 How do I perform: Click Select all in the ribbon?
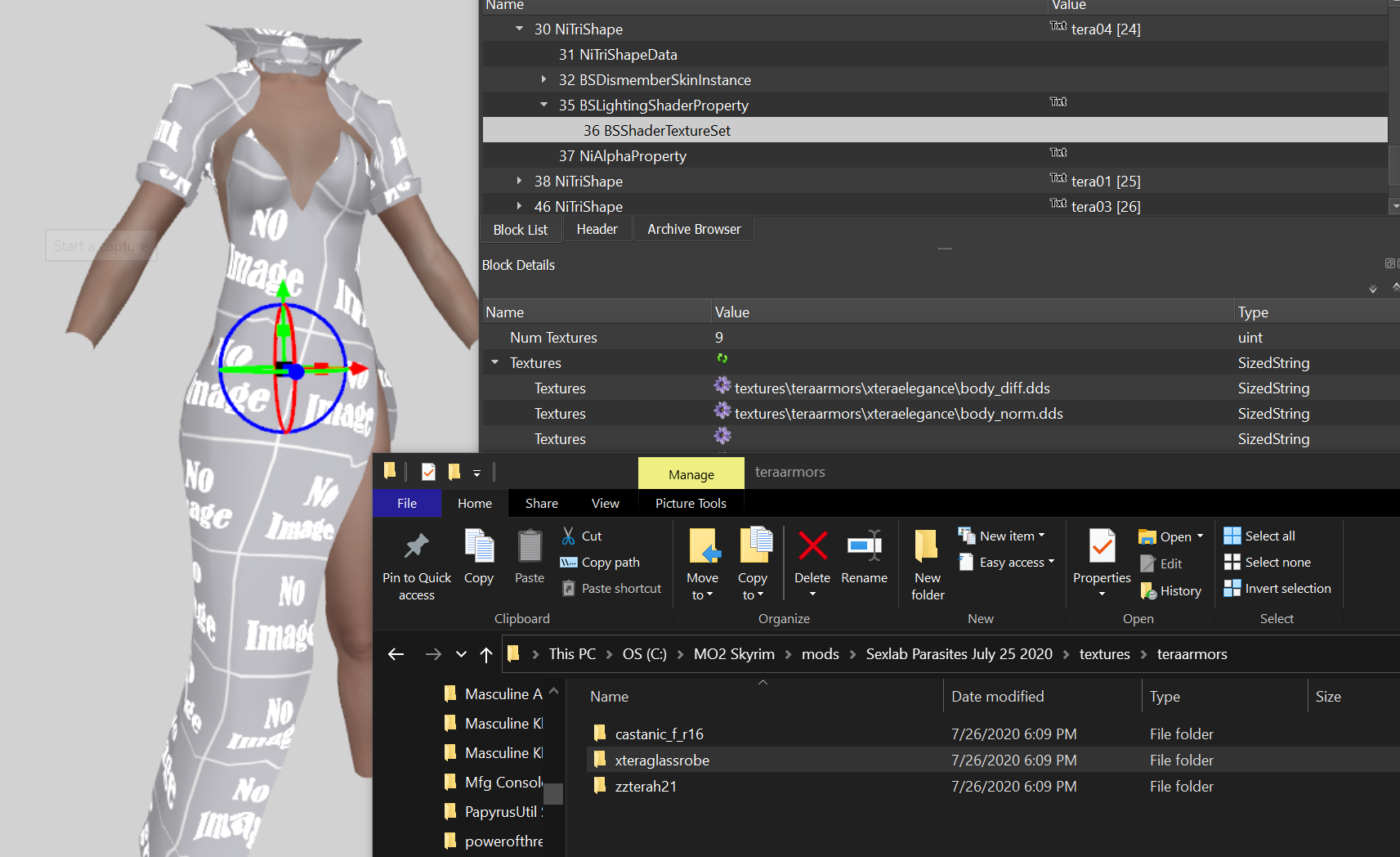tap(1259, 536)
